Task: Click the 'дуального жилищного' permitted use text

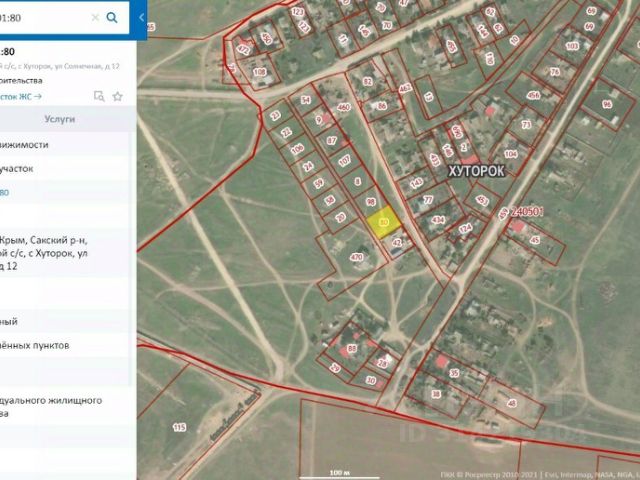Action: (51, 400)
